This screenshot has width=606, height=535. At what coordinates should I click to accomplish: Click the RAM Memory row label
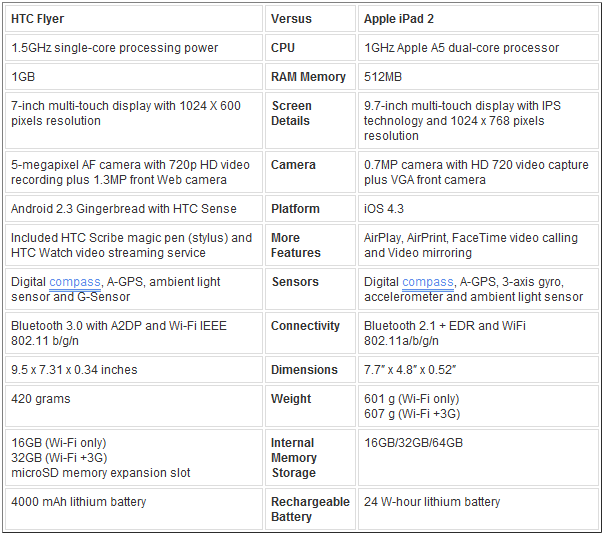[308, 77]
